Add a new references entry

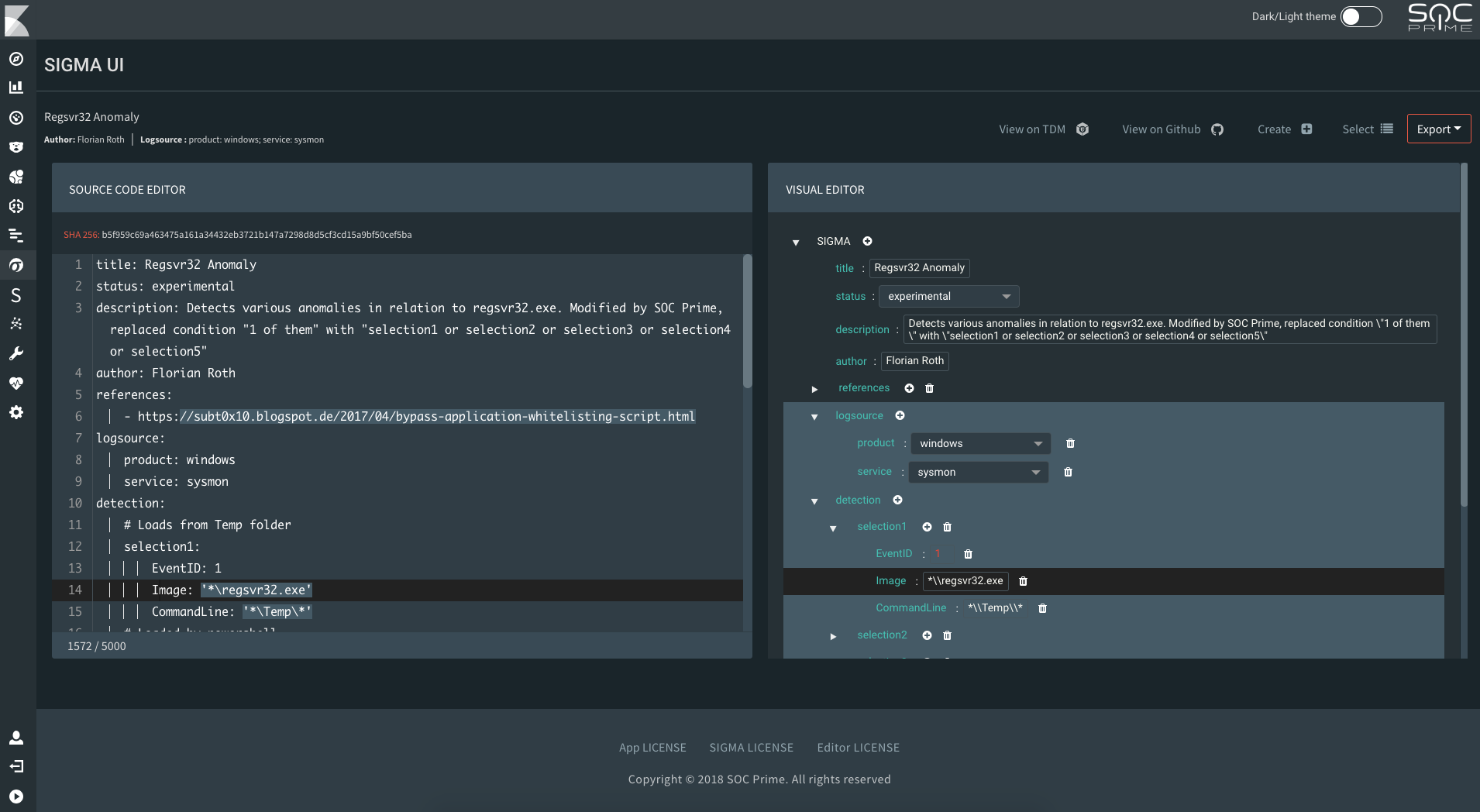coord(910,388)
